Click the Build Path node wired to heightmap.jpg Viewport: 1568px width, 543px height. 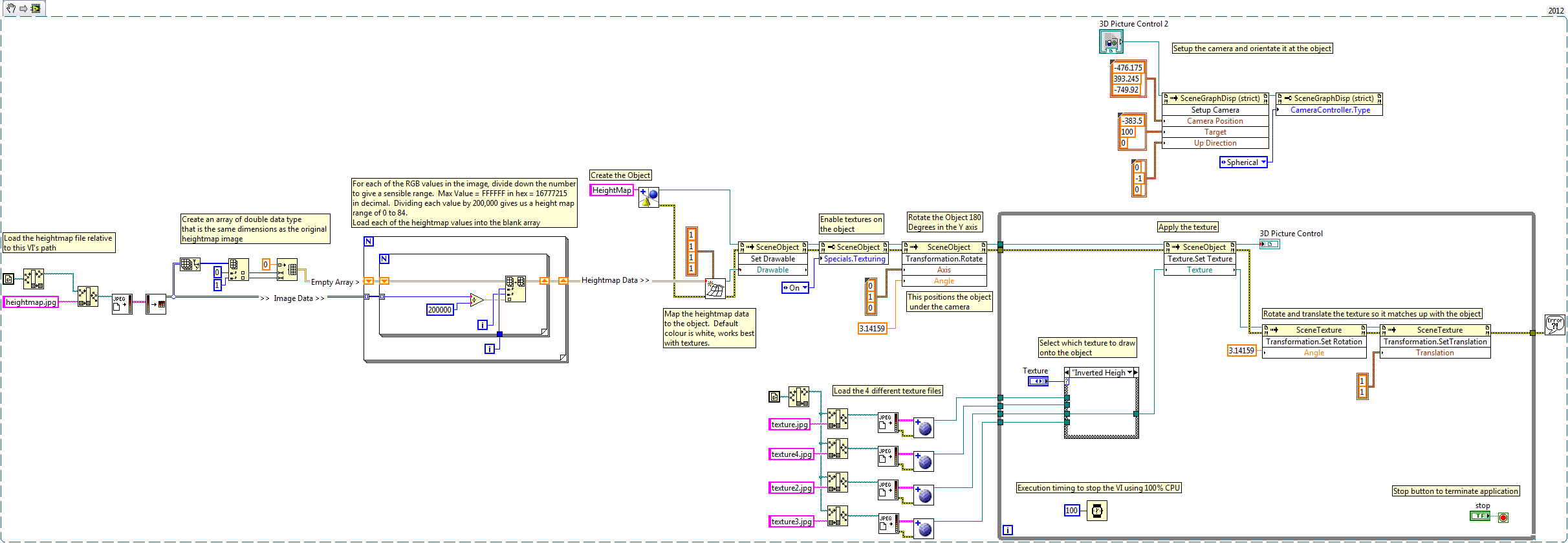(88, 296)
